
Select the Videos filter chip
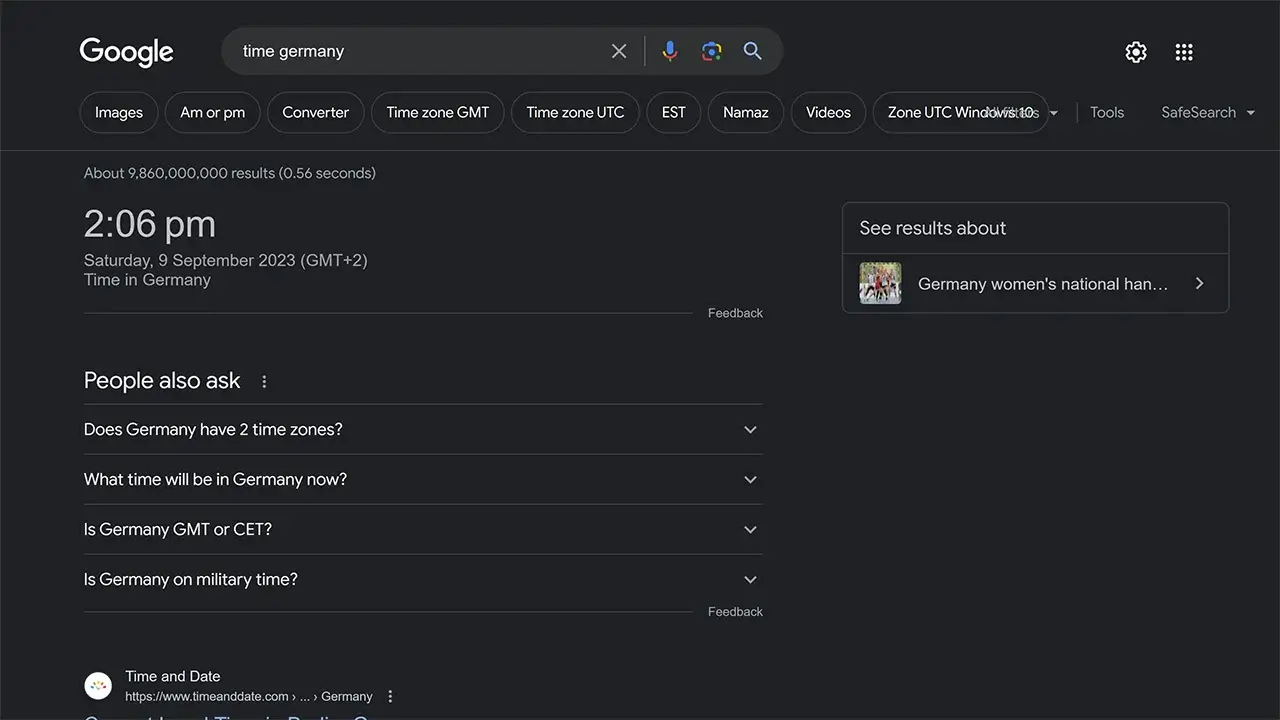(828, 112)
